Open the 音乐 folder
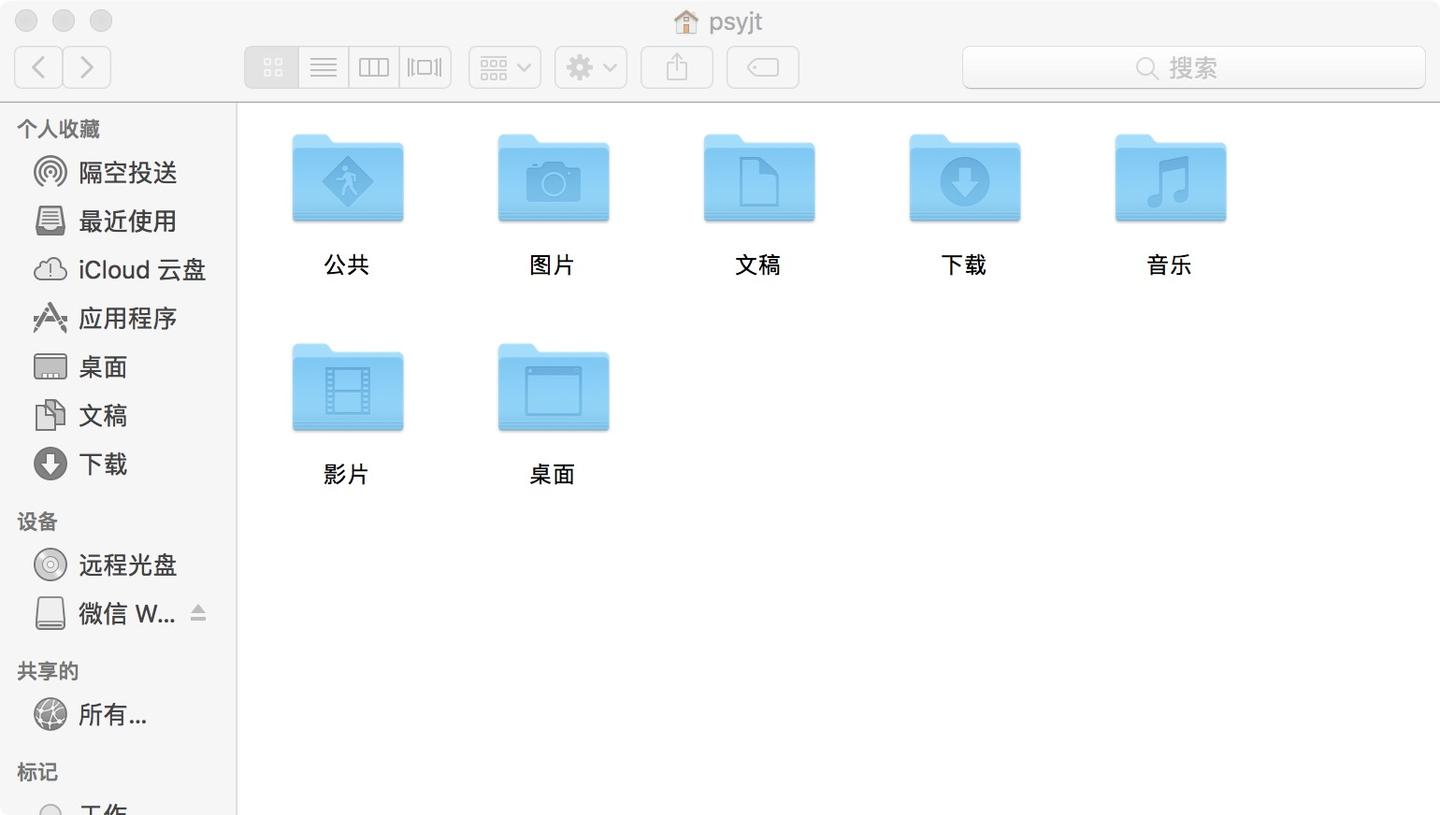The height and width of the screenshot is (815, 1440). [1168, 180]
